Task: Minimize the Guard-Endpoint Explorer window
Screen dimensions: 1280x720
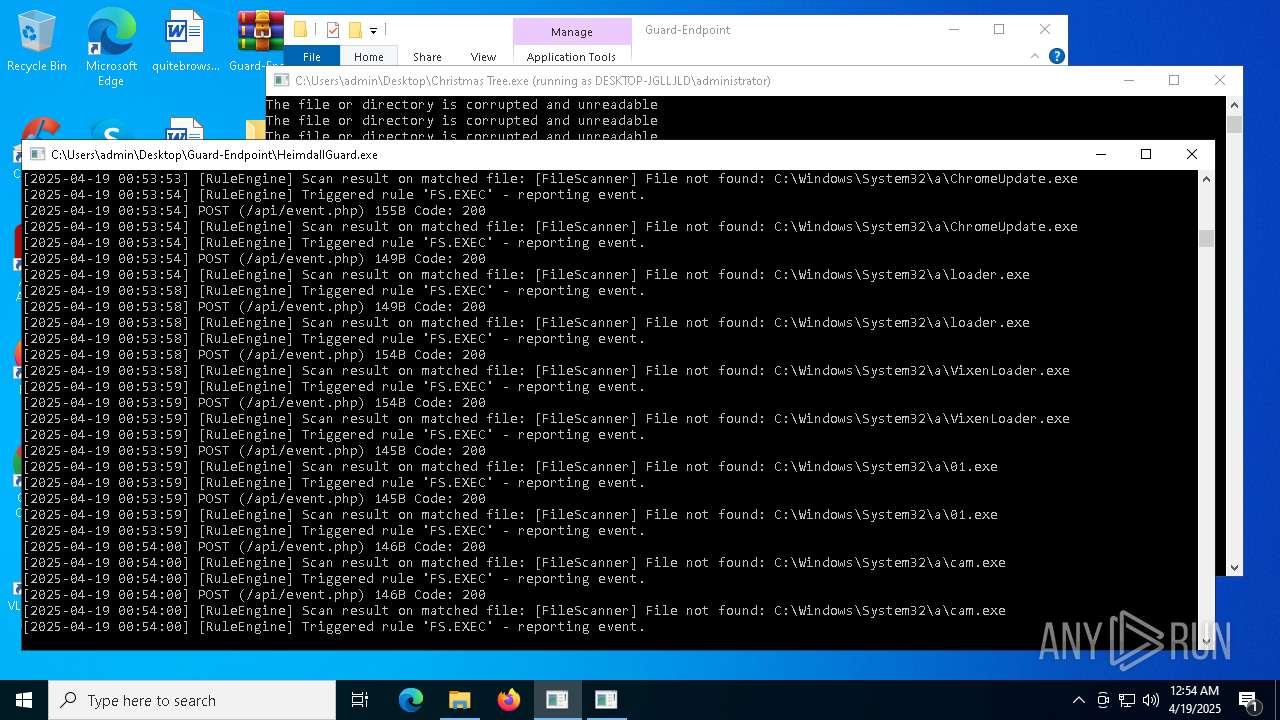Action: pyautogui.click(x=953, y=30)
